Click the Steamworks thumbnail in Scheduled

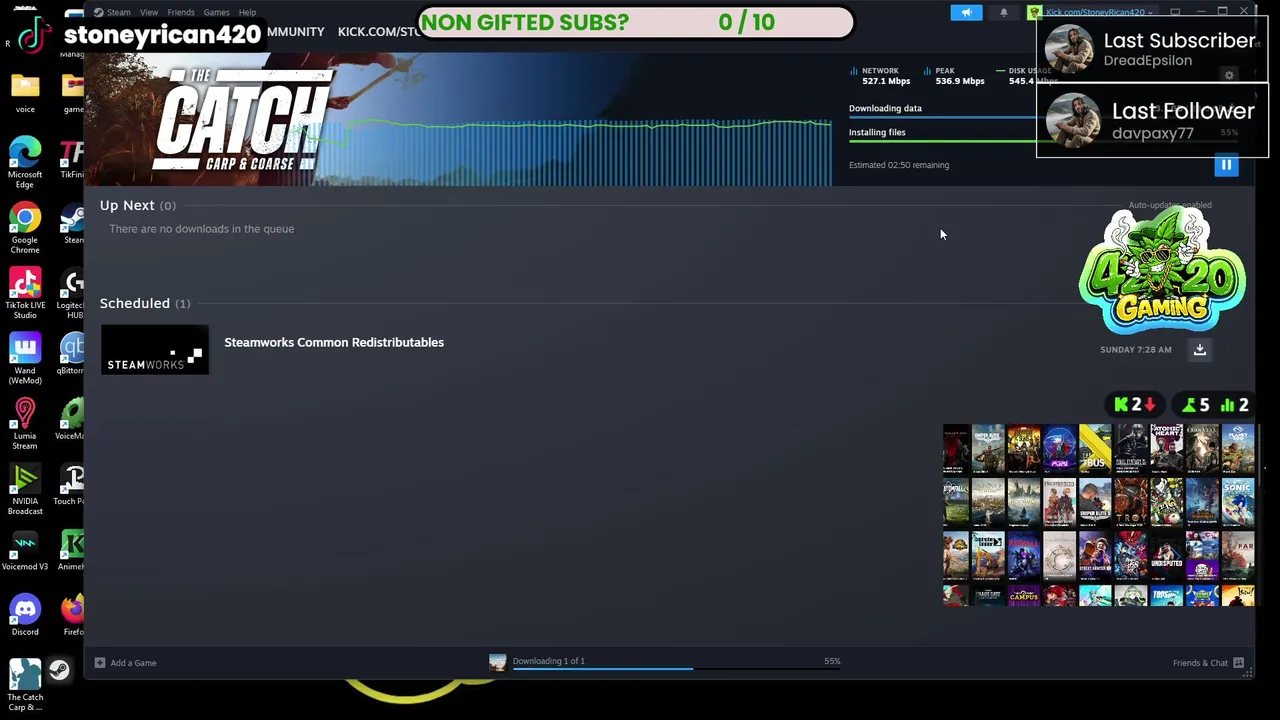[x=154, y=350]
